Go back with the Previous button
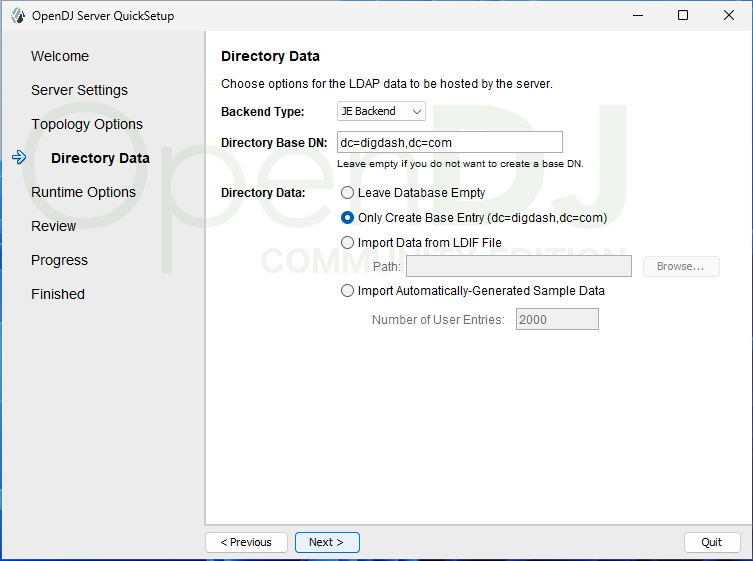Screen dimensions: 753x561 [246, 542]
